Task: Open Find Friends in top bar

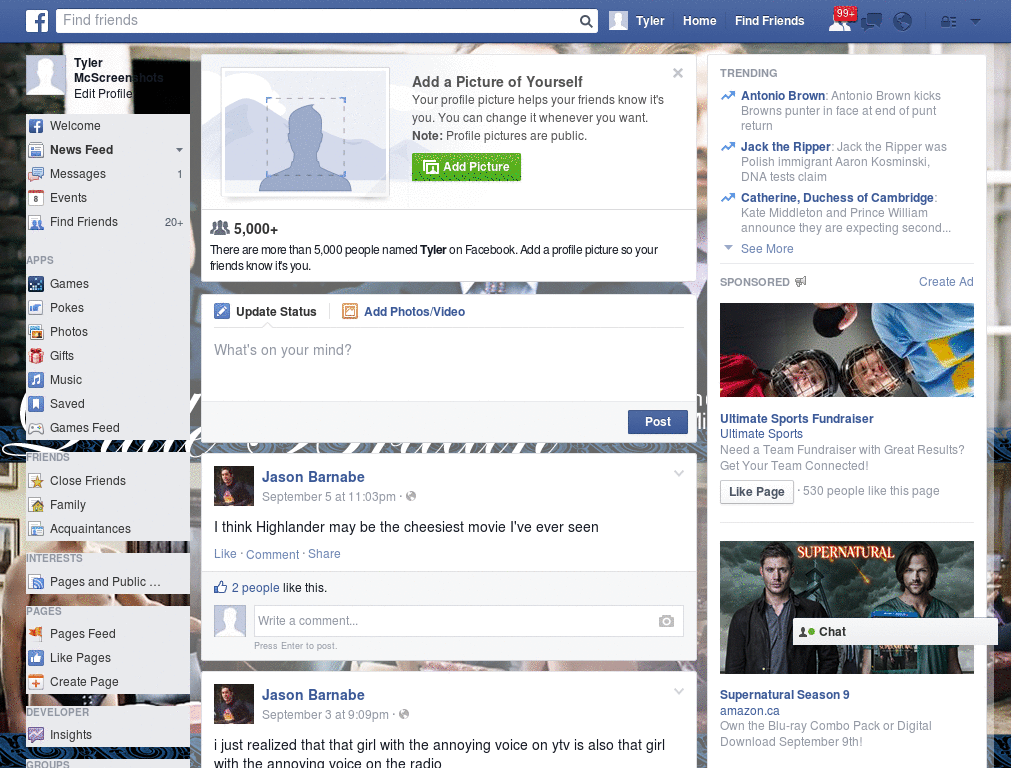Action: coord(769,21)
